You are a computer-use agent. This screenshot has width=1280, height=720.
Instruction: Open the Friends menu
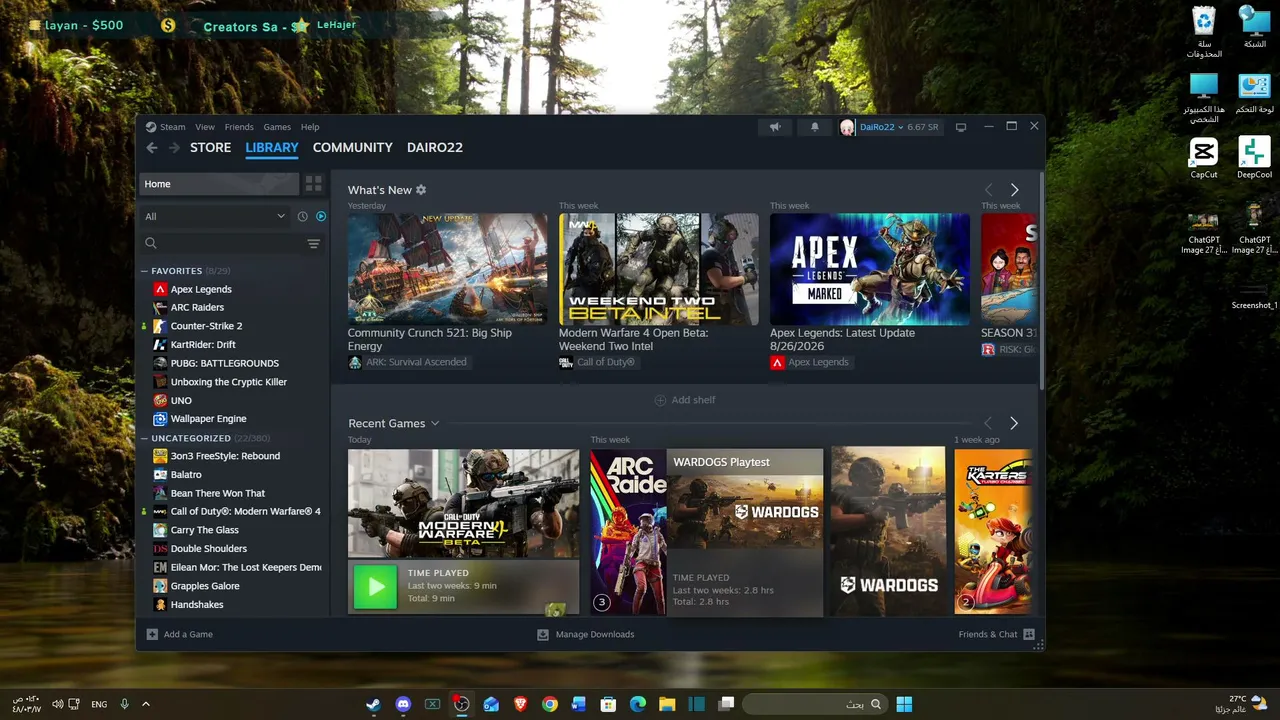tap(239, 127)
